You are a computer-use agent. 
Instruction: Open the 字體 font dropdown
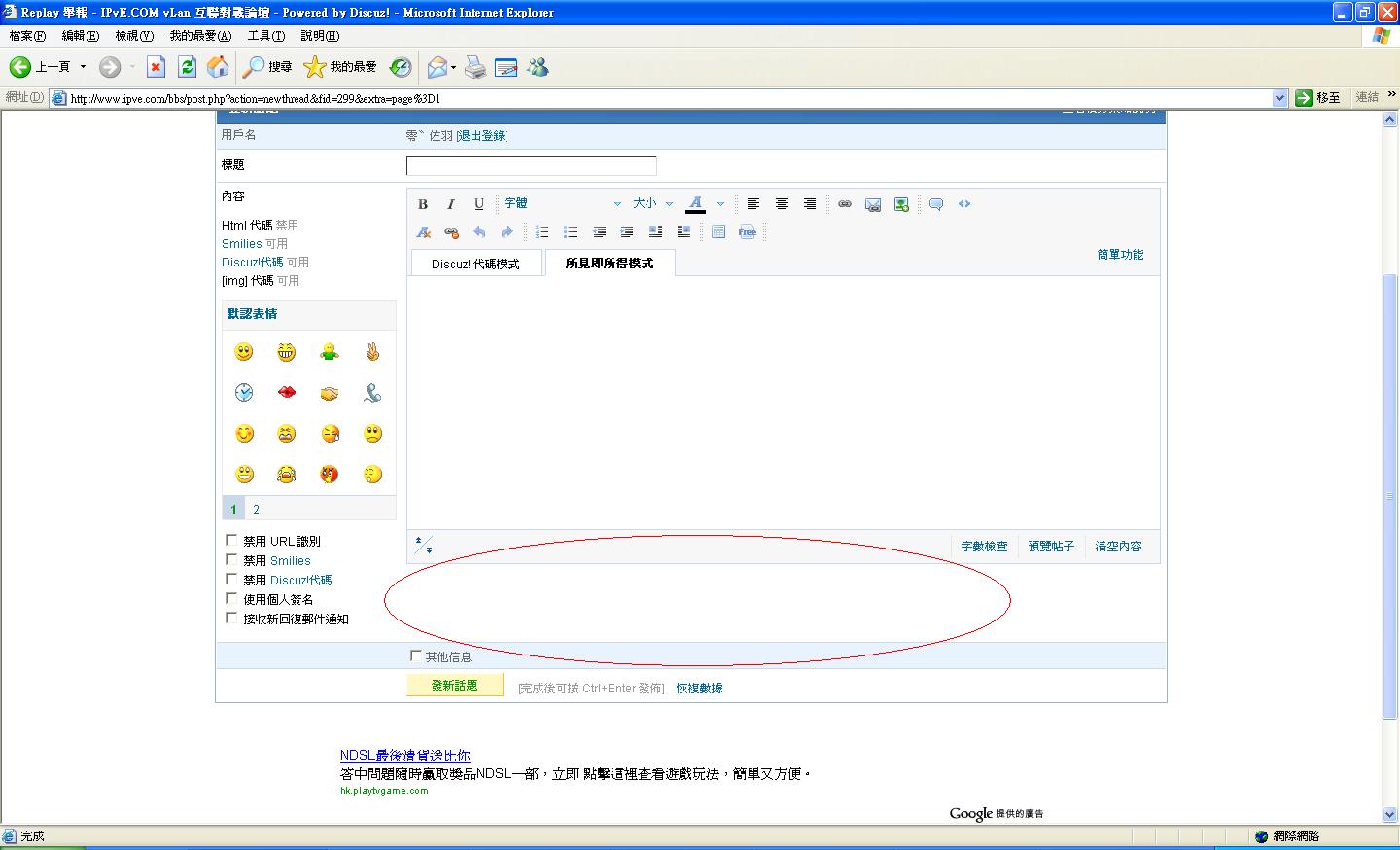tap(562, 204)
